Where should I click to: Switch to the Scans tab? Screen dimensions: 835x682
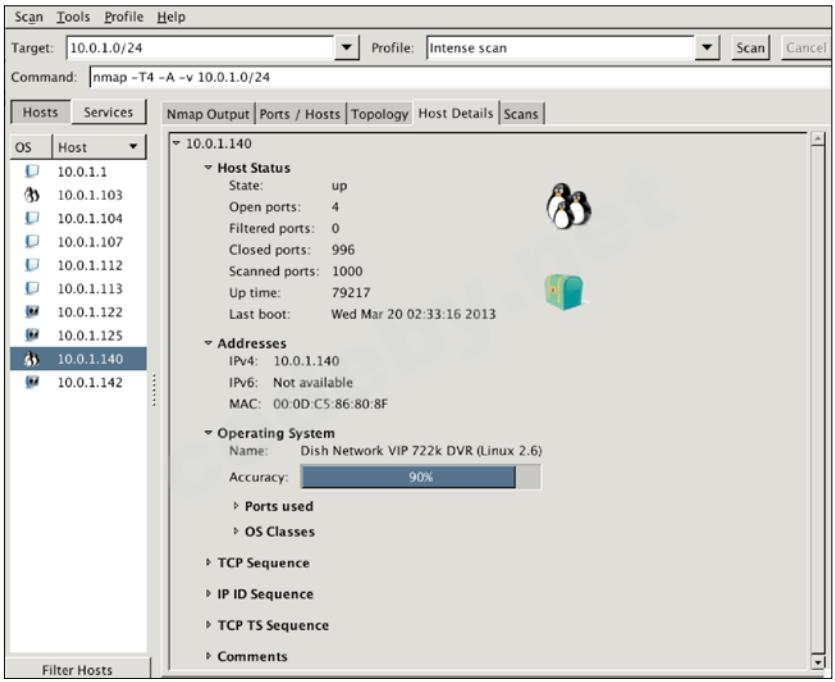point(521,114)
